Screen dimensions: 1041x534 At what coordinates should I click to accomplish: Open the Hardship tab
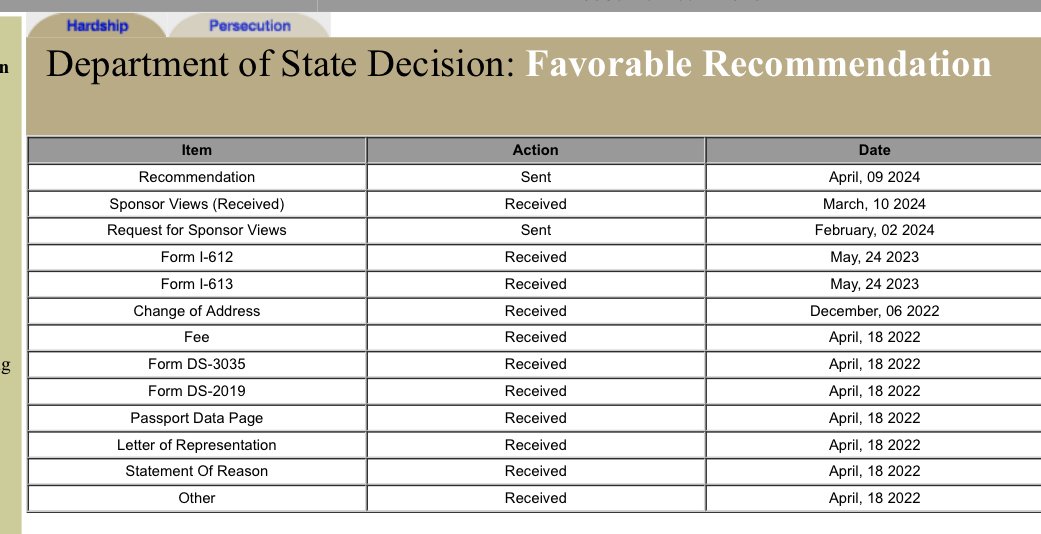97,26
